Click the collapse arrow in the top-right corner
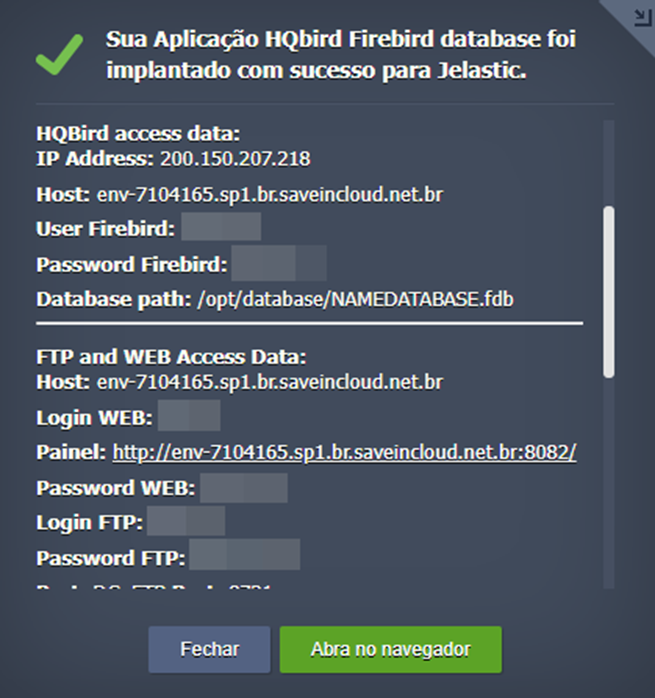Image resolution: width=655 pixels, height=698 pixels. [638, 16]
